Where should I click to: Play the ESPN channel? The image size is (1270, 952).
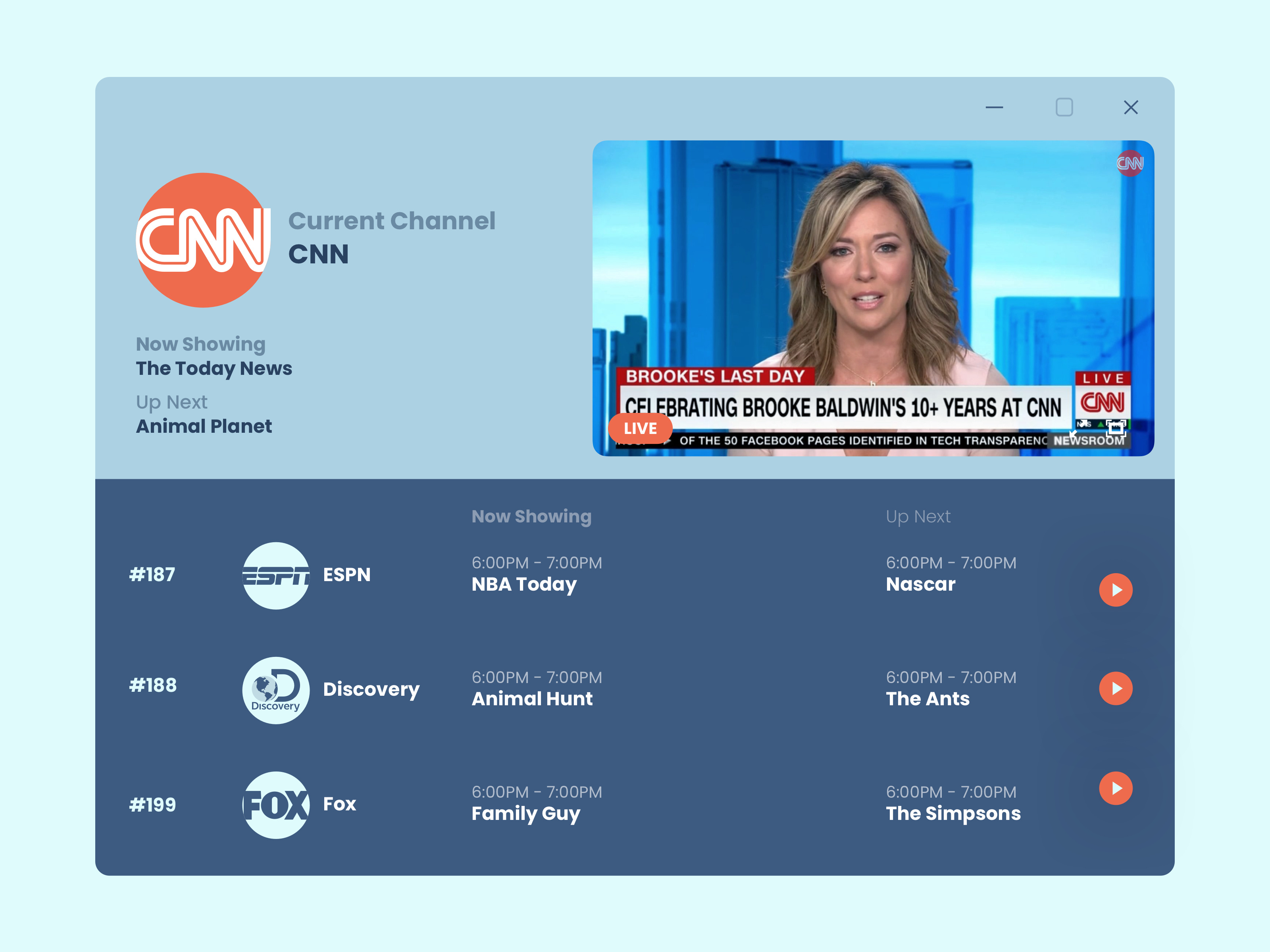point(1116,590)
